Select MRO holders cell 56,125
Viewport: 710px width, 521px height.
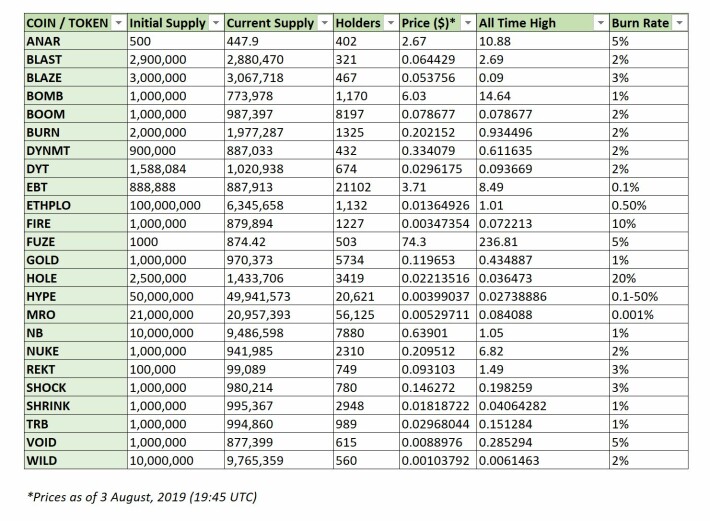click(x=366, y=315)
